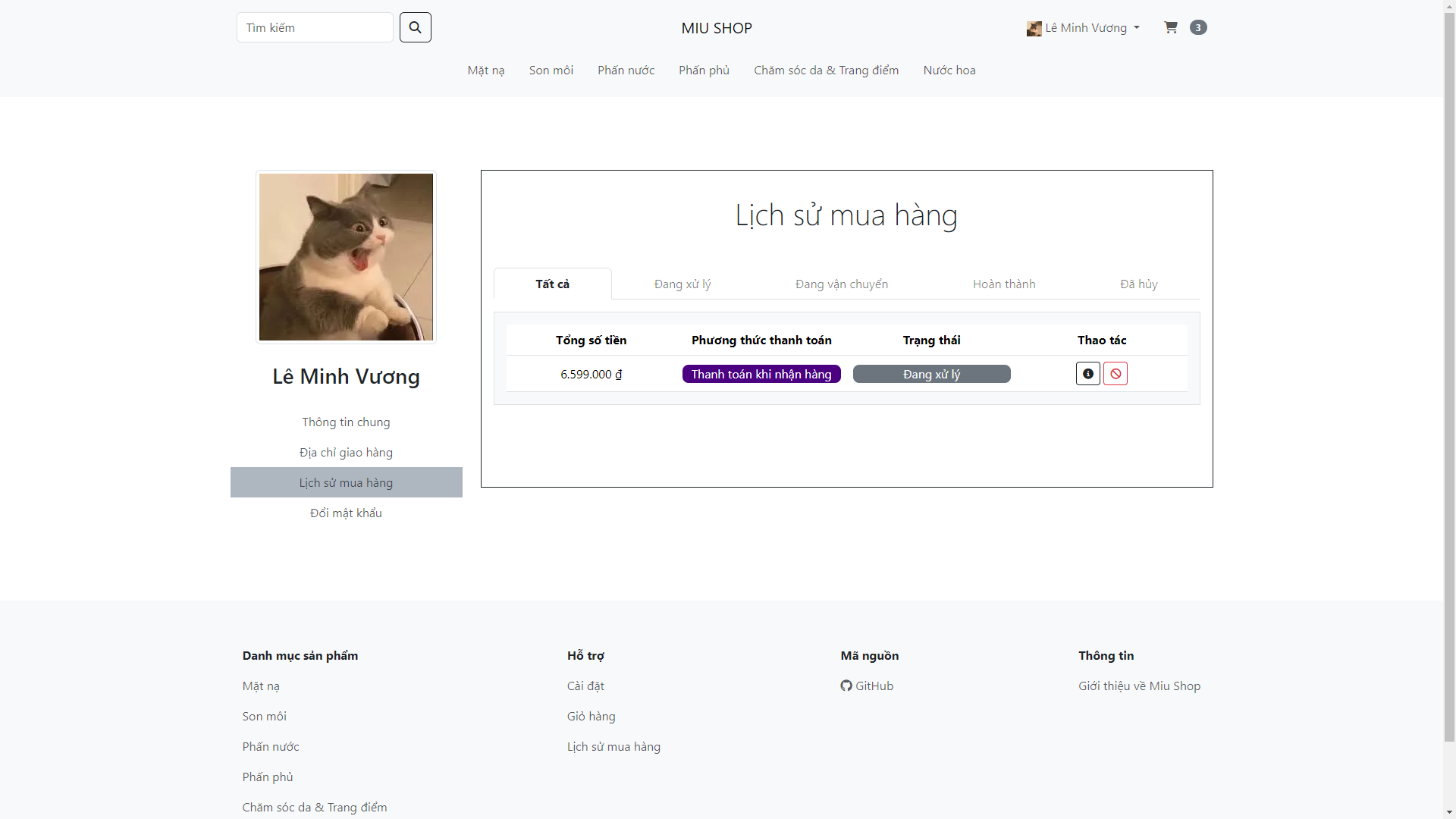Click MIU SHOP brand title
This screenshot has width=1456, height=819.
pos(716,28)
